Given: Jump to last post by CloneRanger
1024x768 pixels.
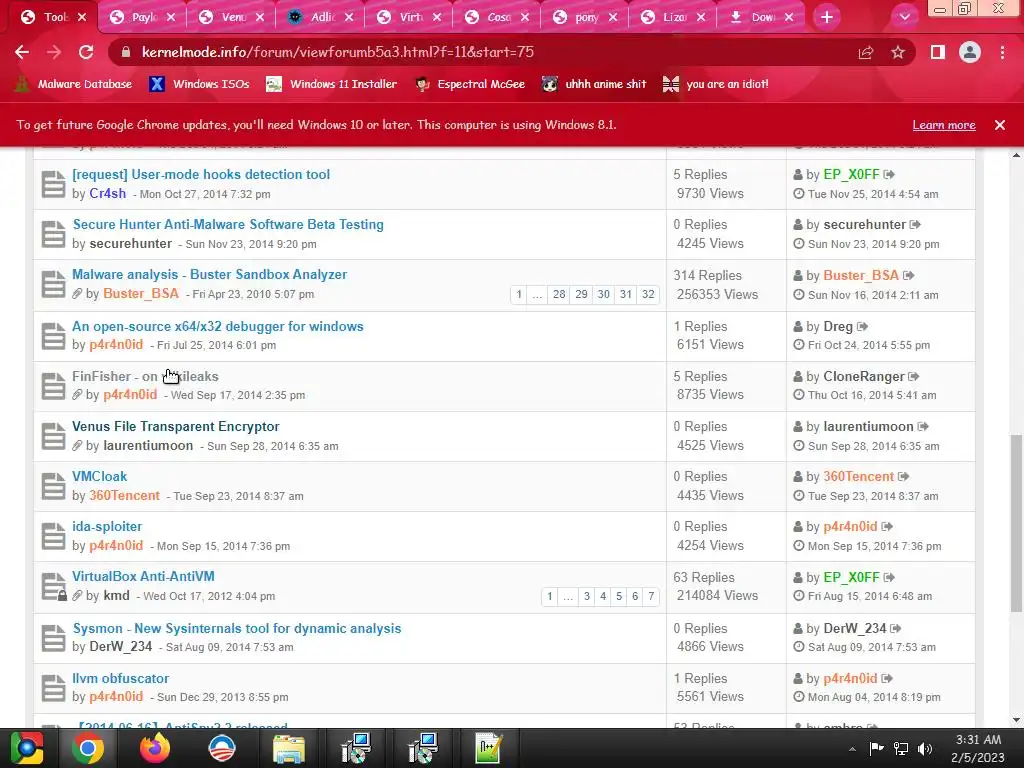Looking at the screenshot, I should (914, 377).
